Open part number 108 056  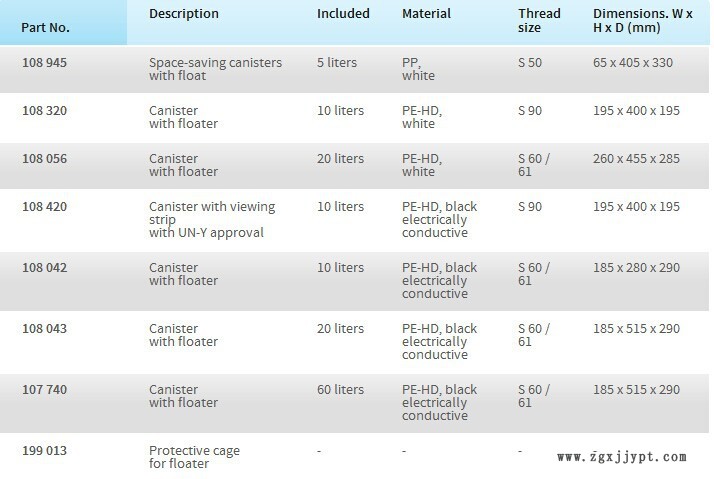[x=44, y=159]
